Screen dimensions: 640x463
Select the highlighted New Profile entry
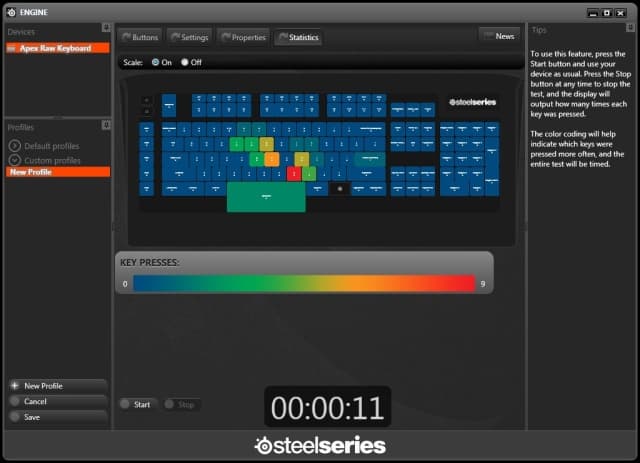point(58,172)
